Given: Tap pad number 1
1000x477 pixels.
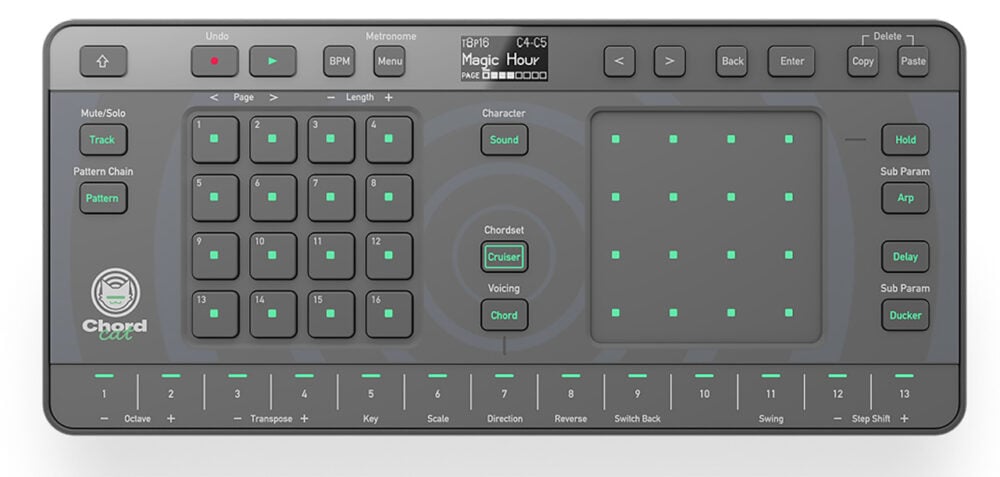Looking at the screenshot, I should [215, 140].
